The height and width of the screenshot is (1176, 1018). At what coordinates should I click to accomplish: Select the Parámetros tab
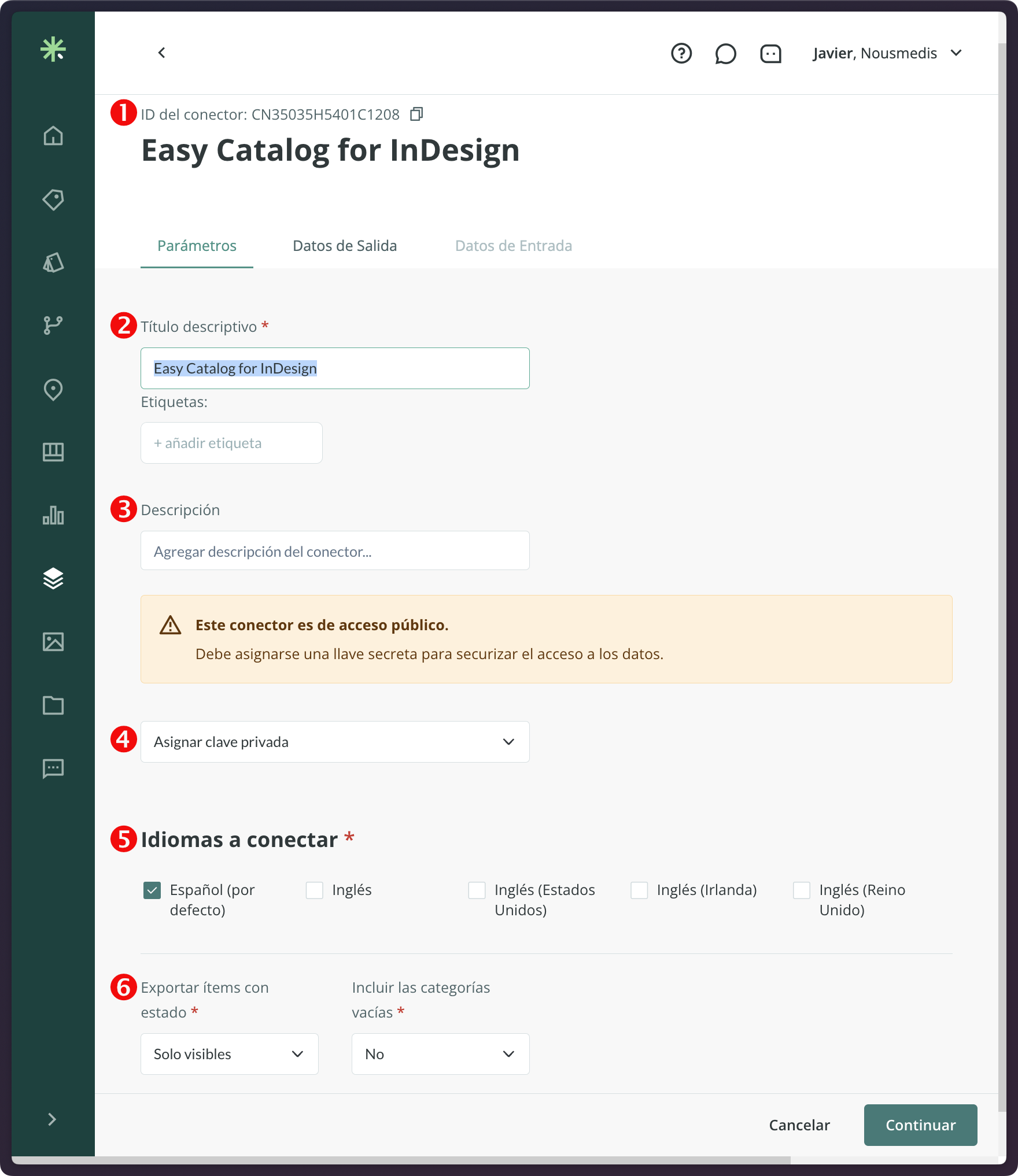coord(197,246)
